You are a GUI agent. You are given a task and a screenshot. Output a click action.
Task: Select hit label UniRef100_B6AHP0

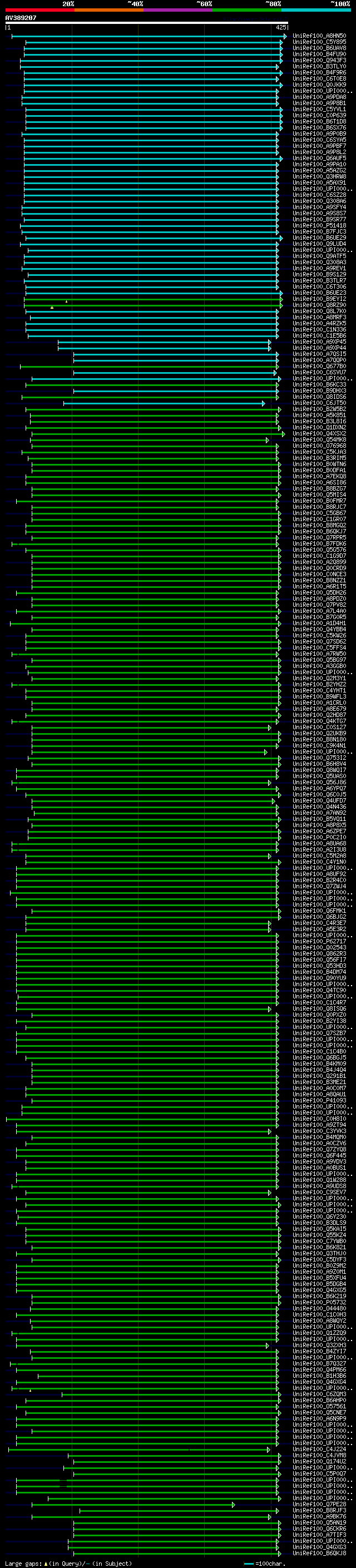pyautogui.click(x=319, y=1401)
